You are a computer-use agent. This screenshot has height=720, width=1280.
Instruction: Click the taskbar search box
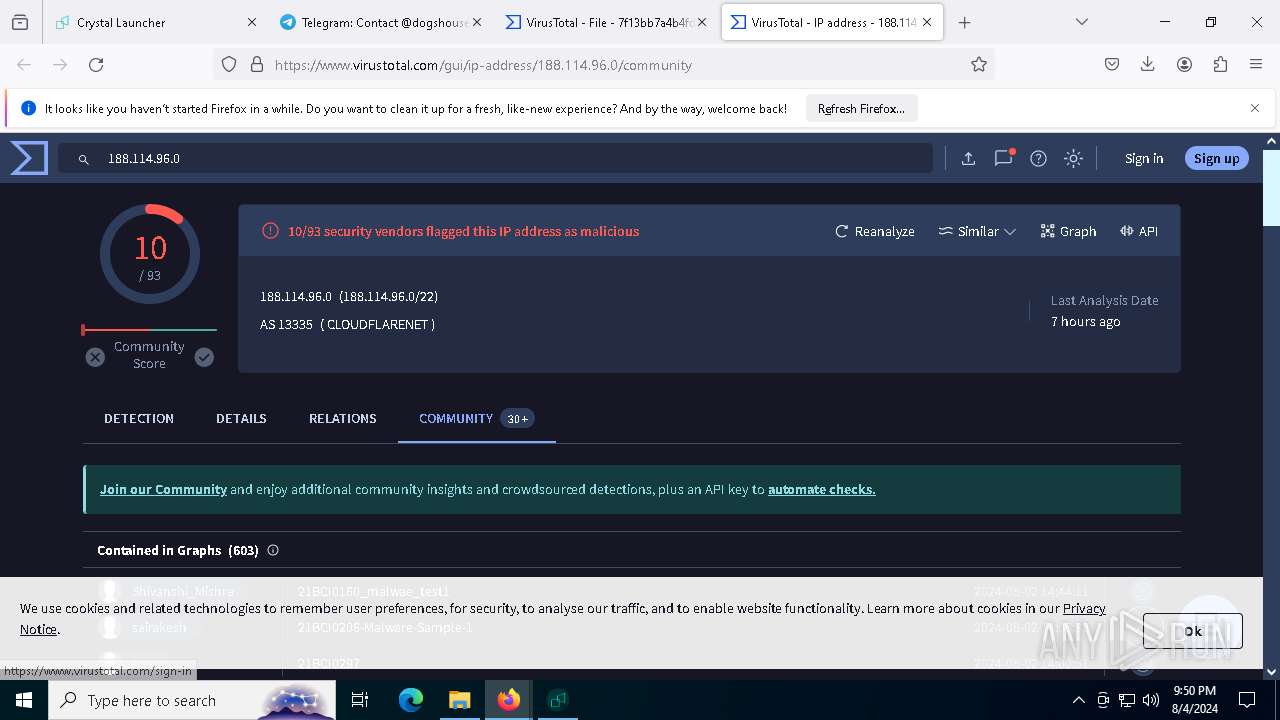[x=192, y=700]
